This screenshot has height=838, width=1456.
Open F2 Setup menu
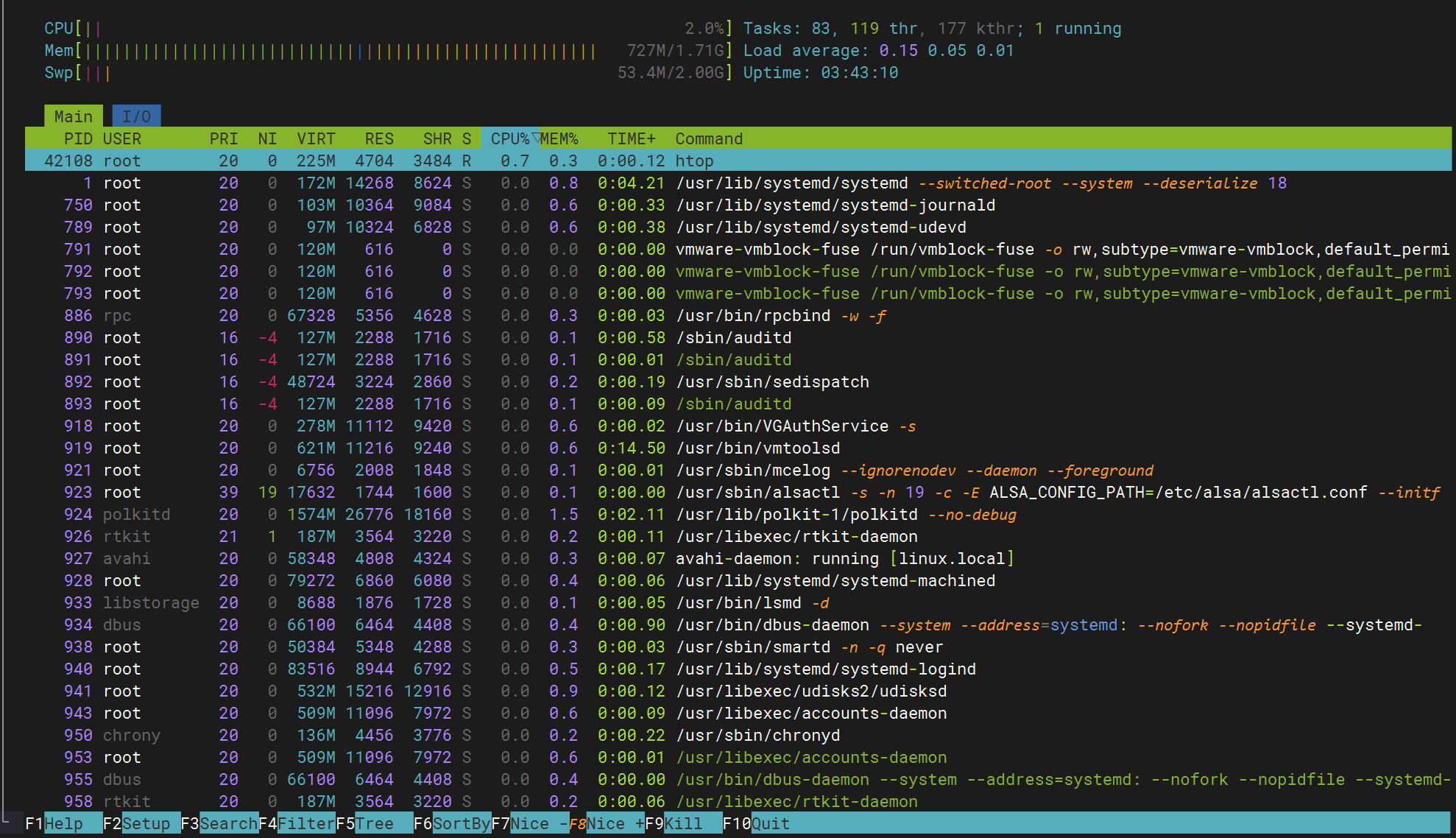coord(145,823)
